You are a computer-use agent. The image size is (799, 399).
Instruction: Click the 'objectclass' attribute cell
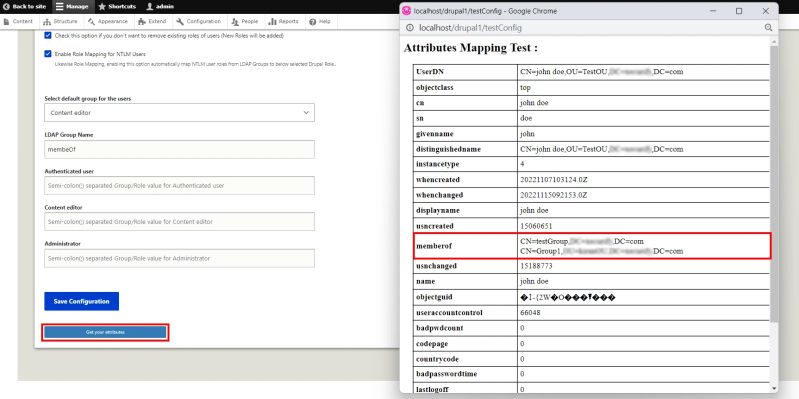(x=465, y=88)
